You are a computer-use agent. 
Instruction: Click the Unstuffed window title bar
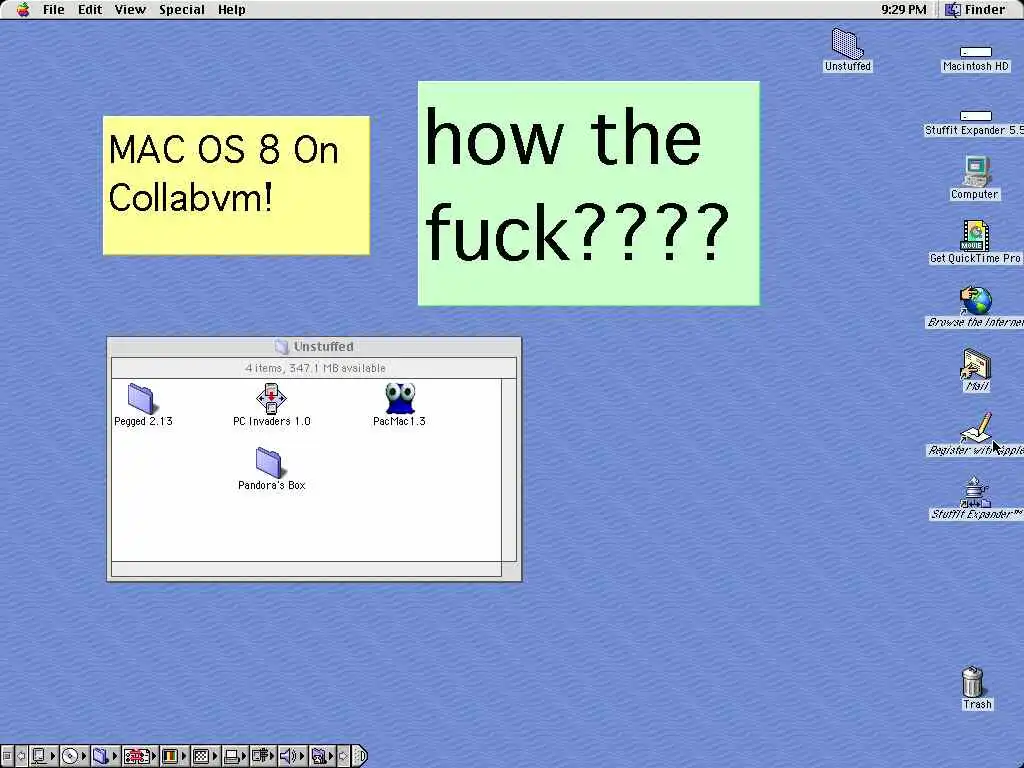click(x=314, y=347)
